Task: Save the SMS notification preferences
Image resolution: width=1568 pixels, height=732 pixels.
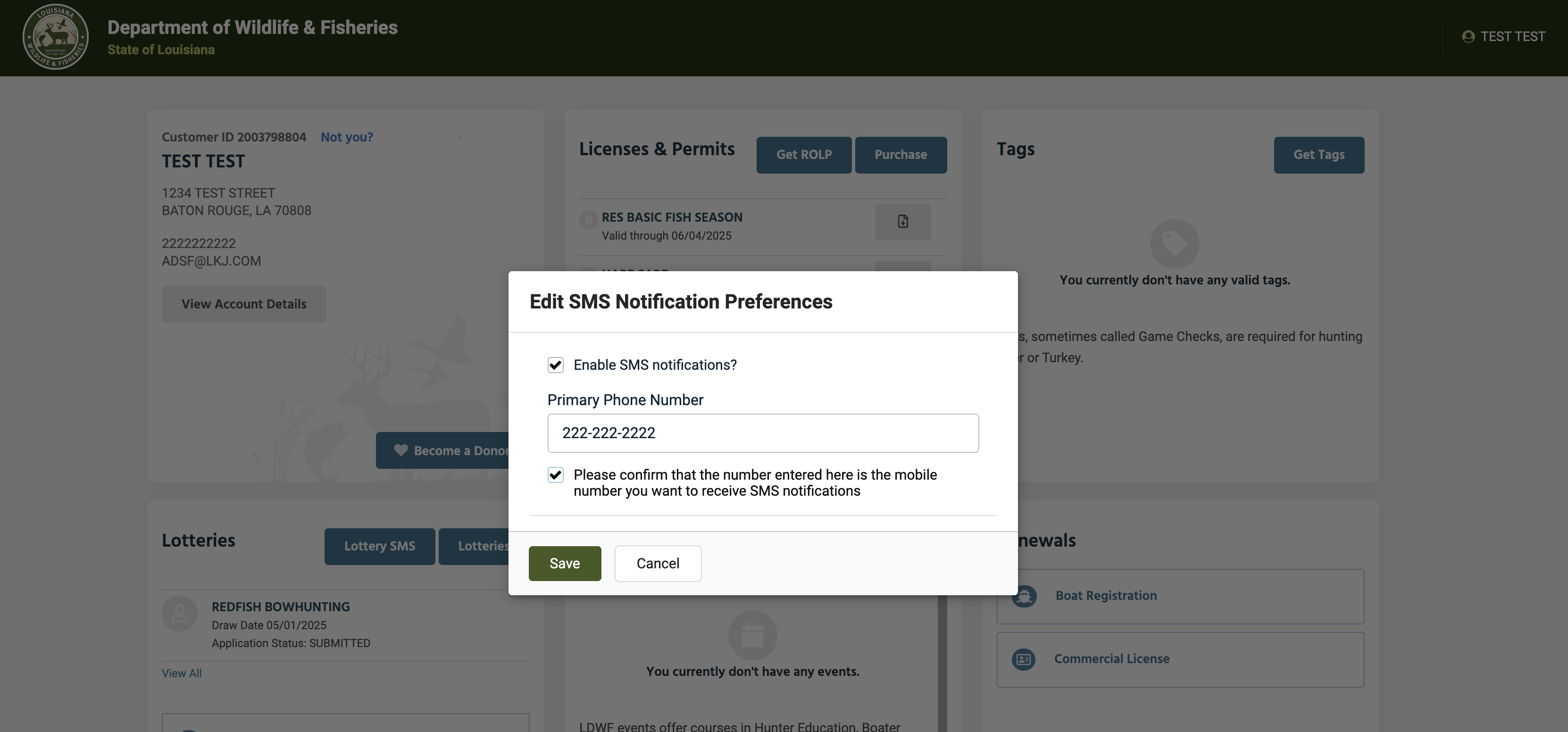Action: point(564,564)
